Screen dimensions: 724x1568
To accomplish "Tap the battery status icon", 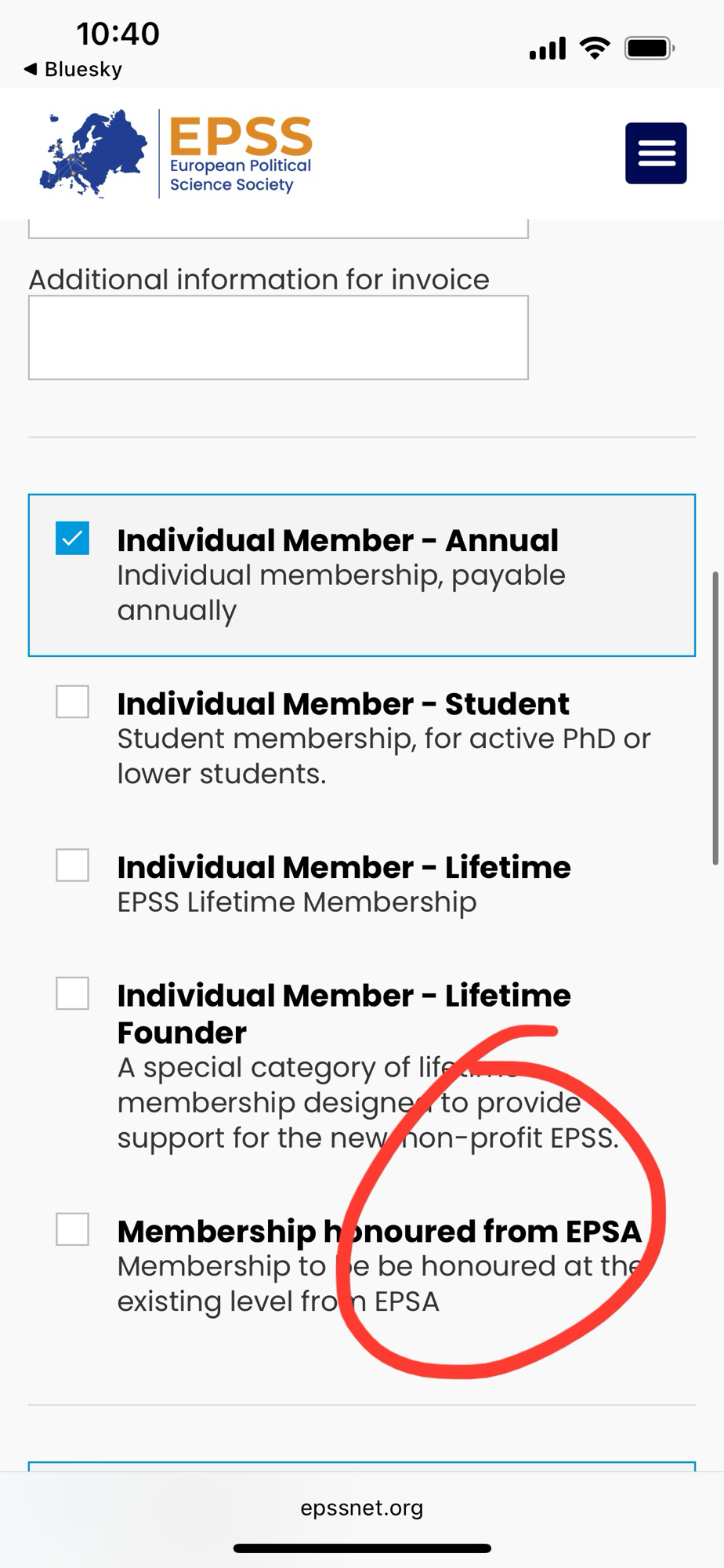I will [649, 49].
